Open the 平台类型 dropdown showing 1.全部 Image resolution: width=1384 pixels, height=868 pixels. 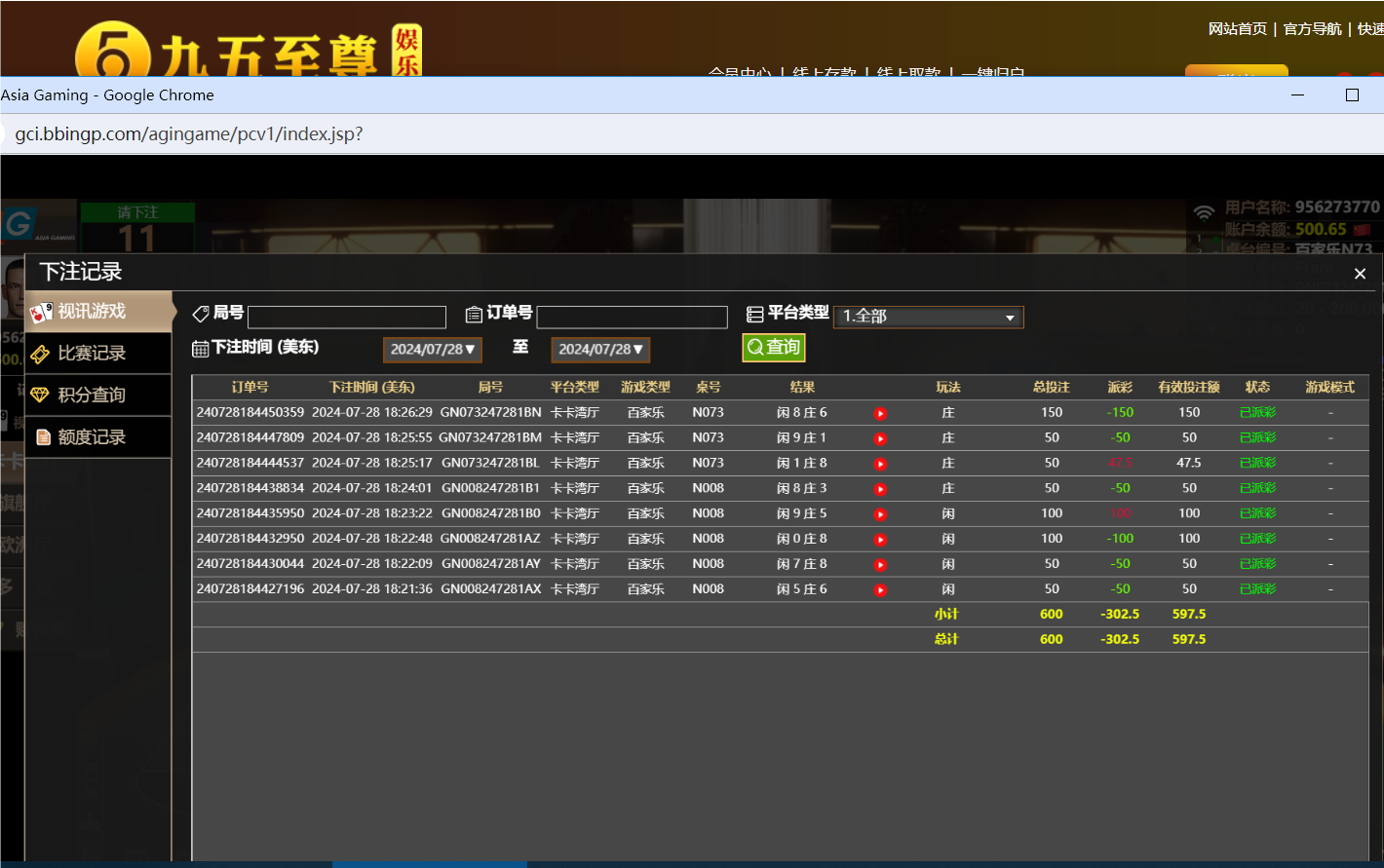click(928, 317)
